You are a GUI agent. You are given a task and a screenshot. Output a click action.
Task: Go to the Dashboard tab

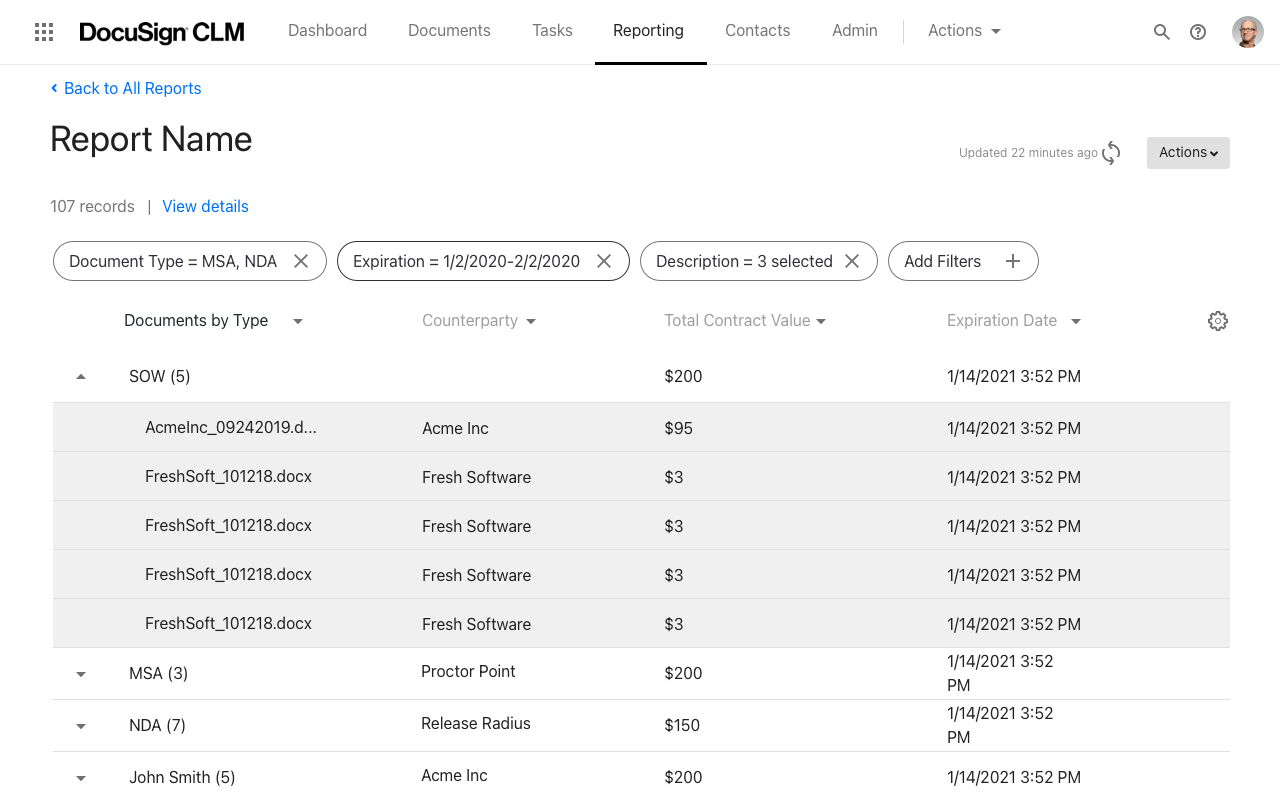[327, 31]
